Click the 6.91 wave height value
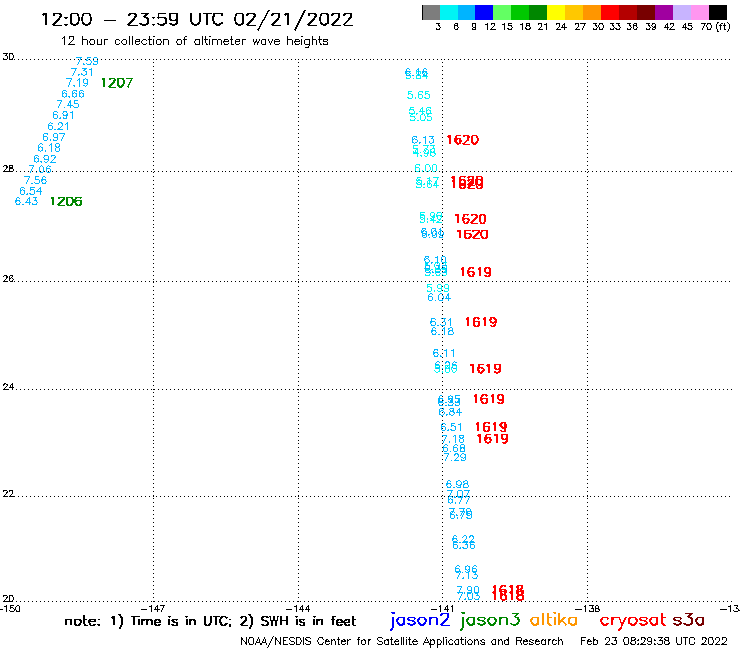740x650 pixels. coord(63,115)
